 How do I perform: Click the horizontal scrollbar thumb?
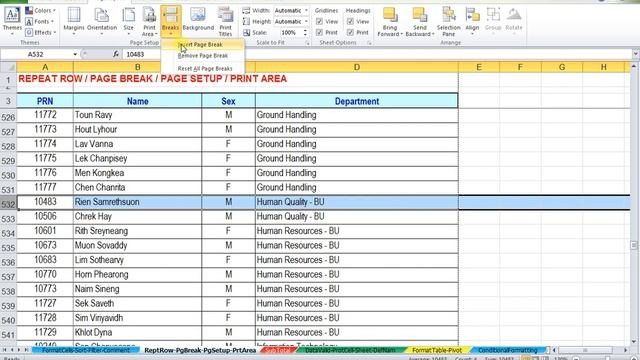[585, 350]
